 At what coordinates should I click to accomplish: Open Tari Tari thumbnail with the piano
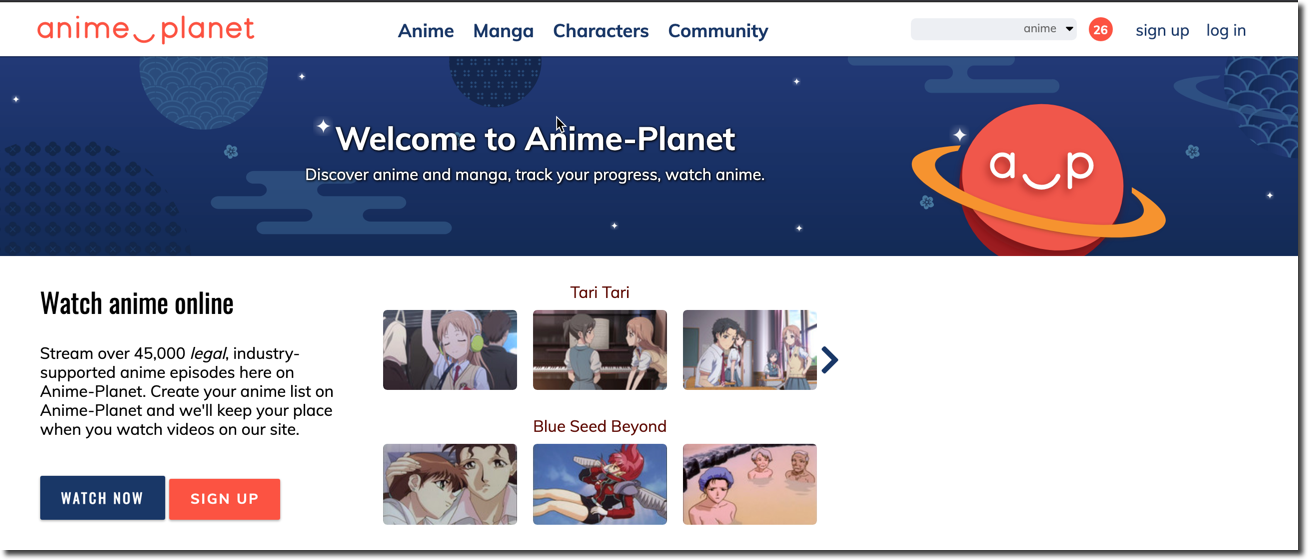[x=600, y=350]
